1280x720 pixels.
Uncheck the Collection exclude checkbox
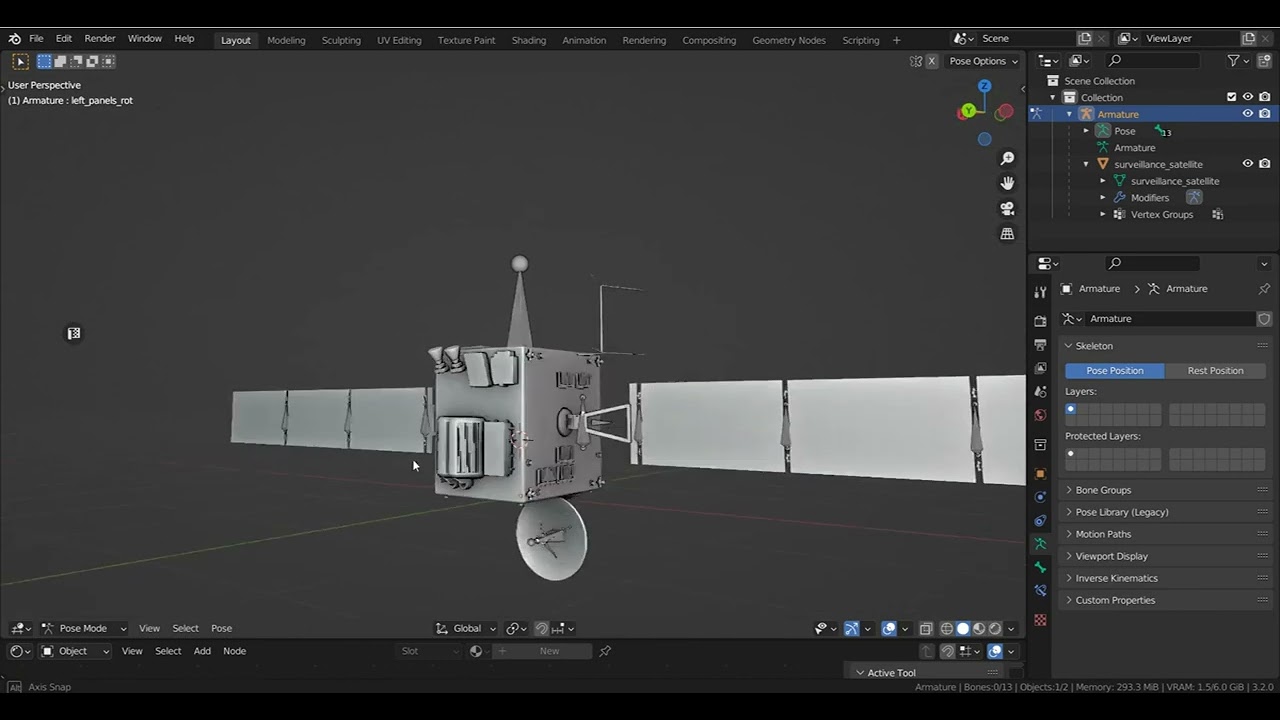(x=1231, y=97)
